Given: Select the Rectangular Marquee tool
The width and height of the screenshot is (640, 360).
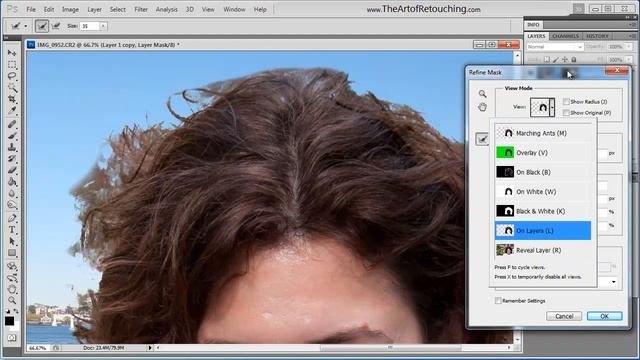Looking at the screenshot, I should [12, 64].
